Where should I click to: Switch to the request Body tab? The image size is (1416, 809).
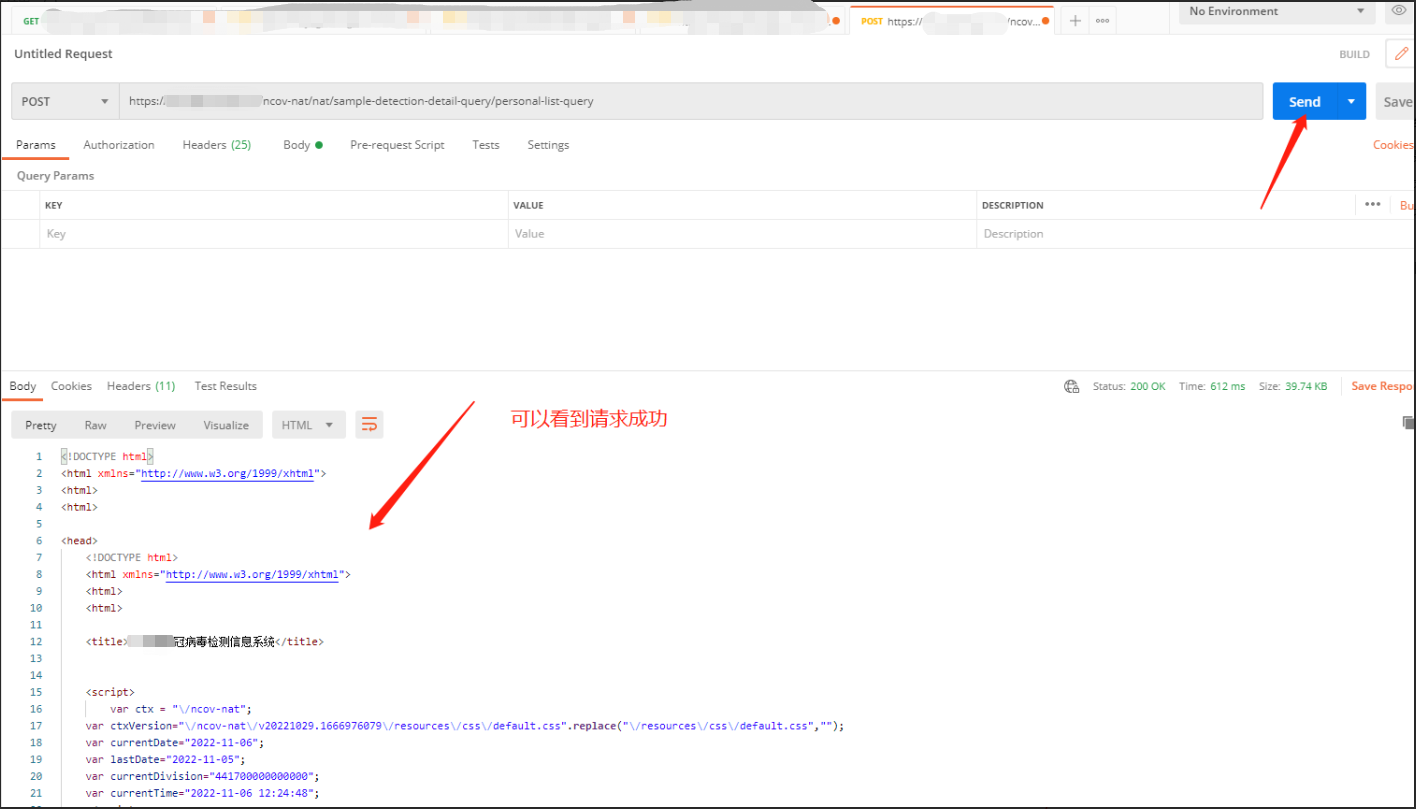coord(303,145)
